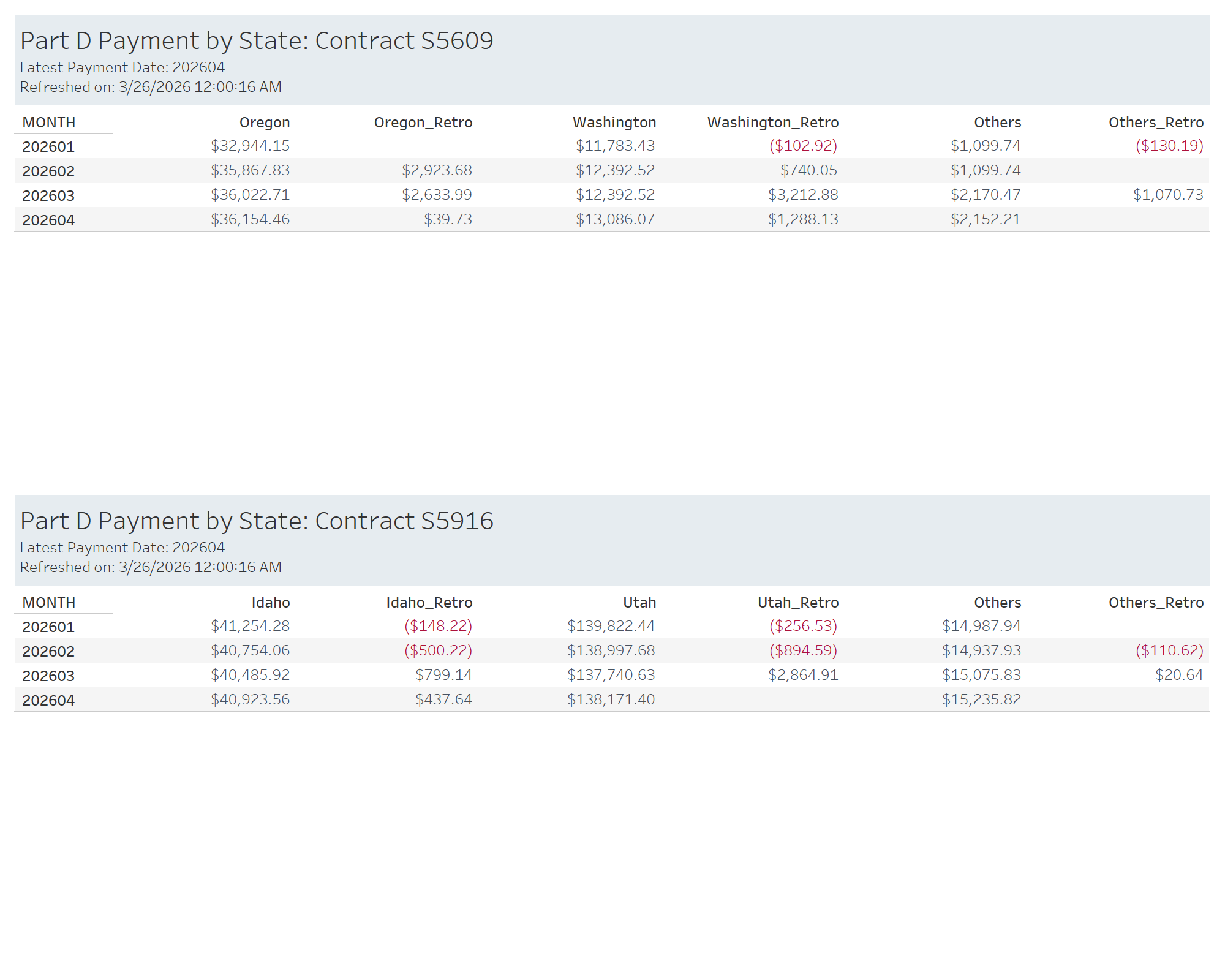Select the Utah value $139,822.44
The height and width of the screenshot is (980, 1225).
tap(611, 626)
